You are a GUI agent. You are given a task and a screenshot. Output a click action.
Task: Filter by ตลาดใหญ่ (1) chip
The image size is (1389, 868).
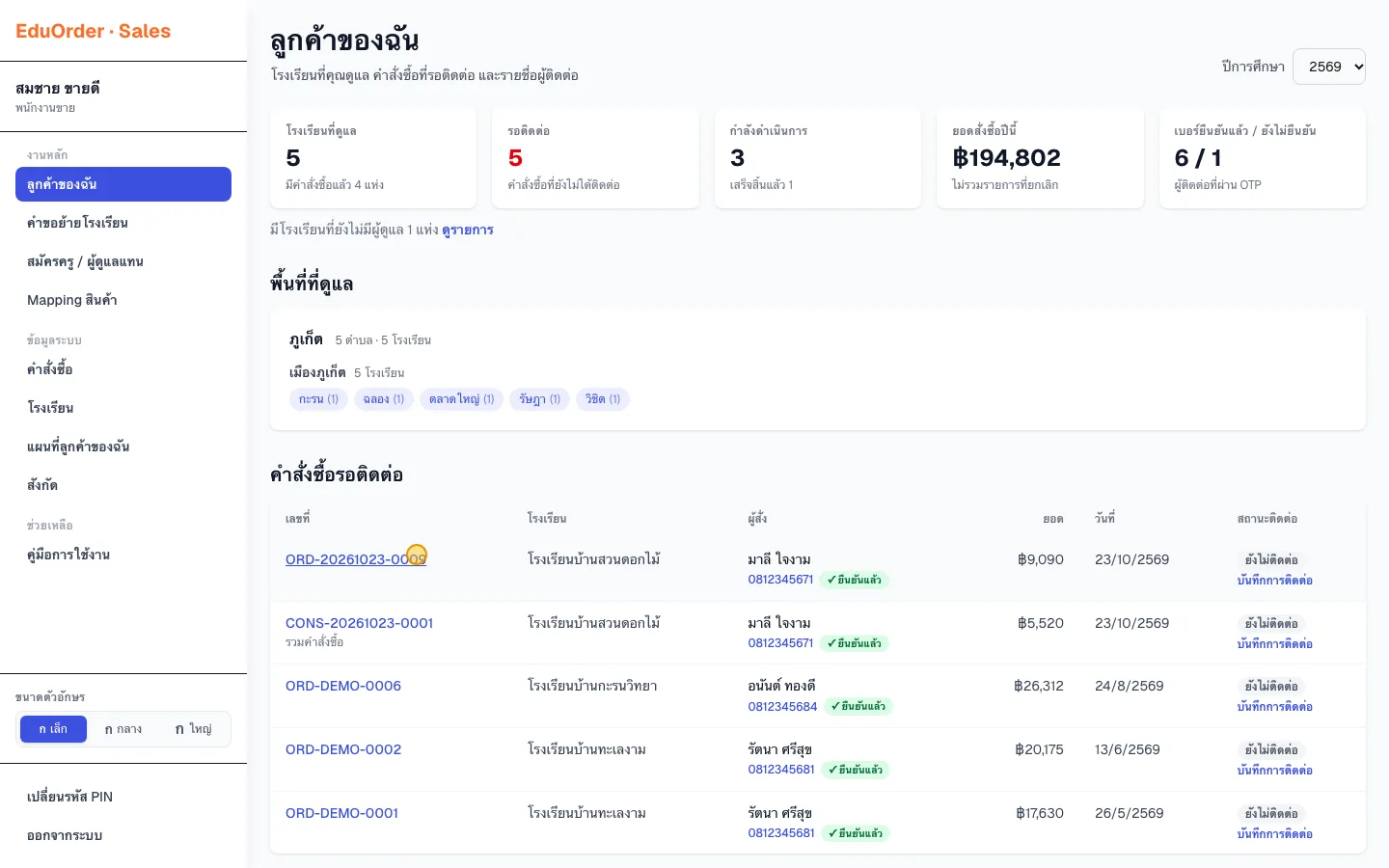461,399
